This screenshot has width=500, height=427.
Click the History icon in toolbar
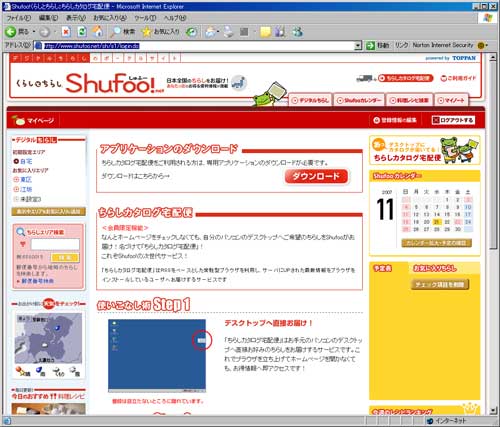pos(191,32)
